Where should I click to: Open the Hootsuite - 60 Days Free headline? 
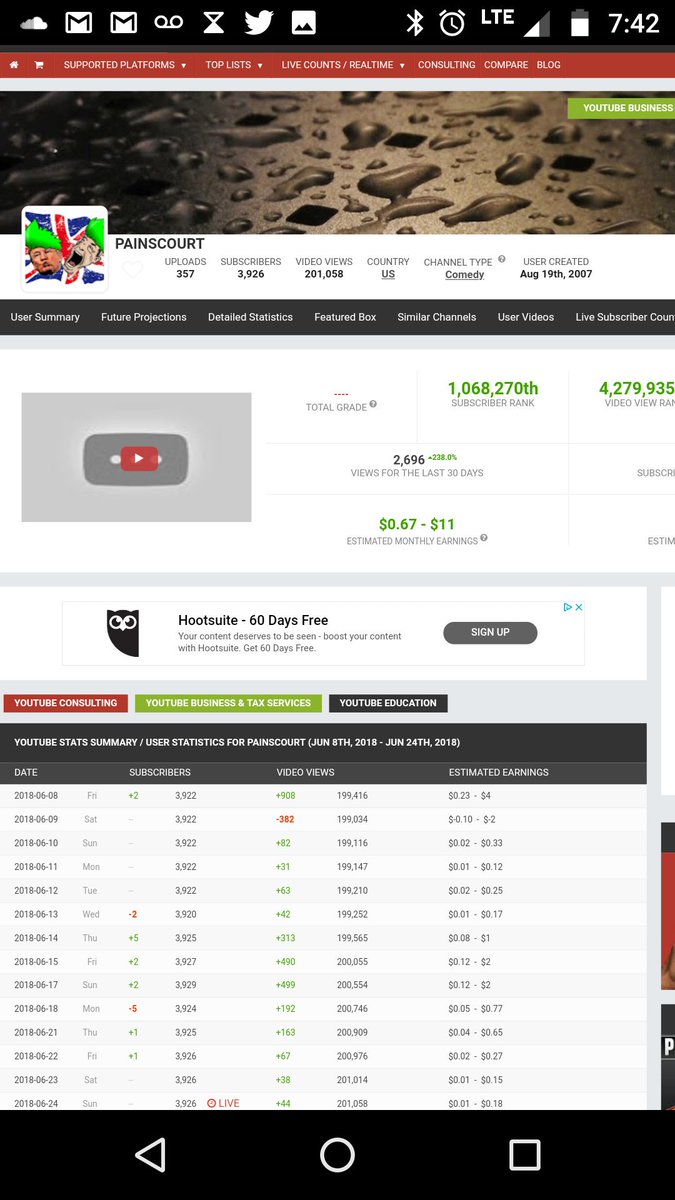coord(253,620)
